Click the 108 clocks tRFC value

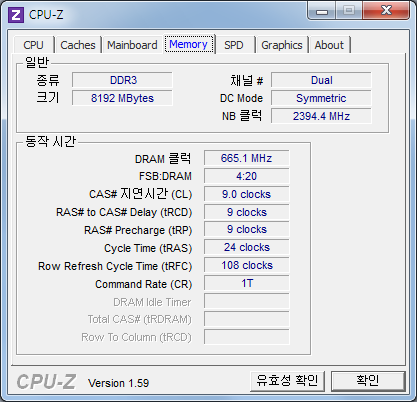click(247, 265)
